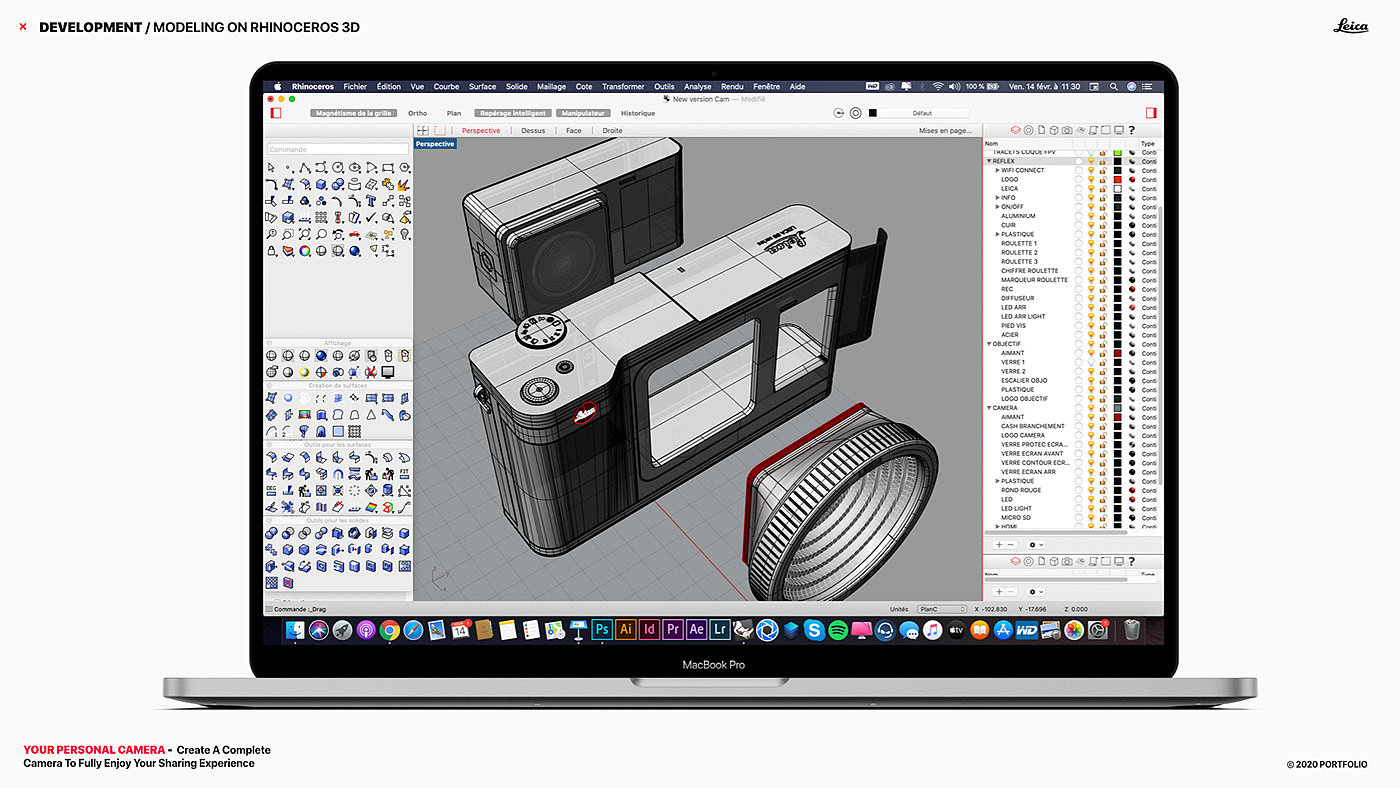This screenshot has height=788, width=1400.
Task: Open Photoshop from the Dock
Action: pos(602,630)
